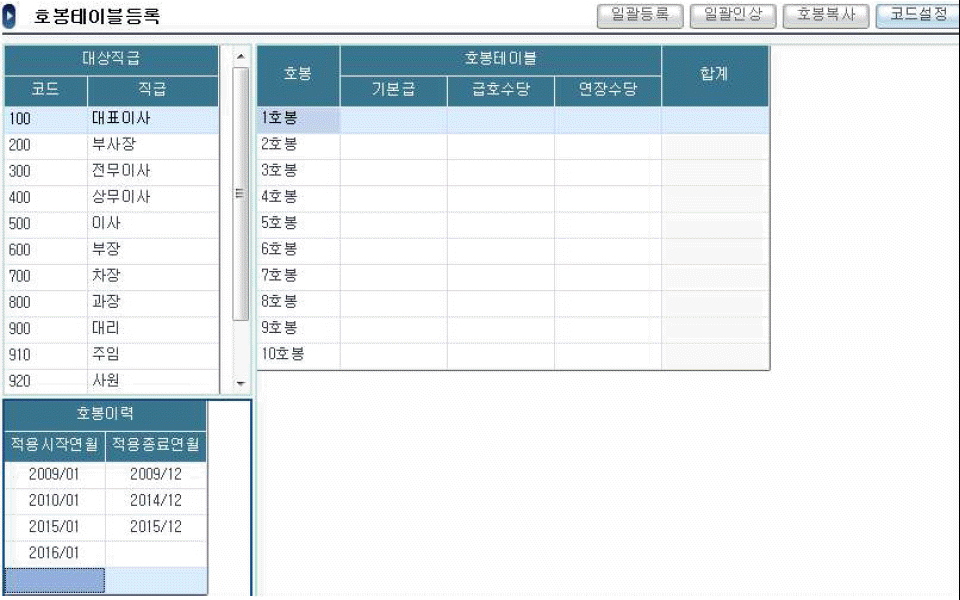960x600 pixels.
Task: Click the 연장수당 cell for 5호봉
Action: 607,223
